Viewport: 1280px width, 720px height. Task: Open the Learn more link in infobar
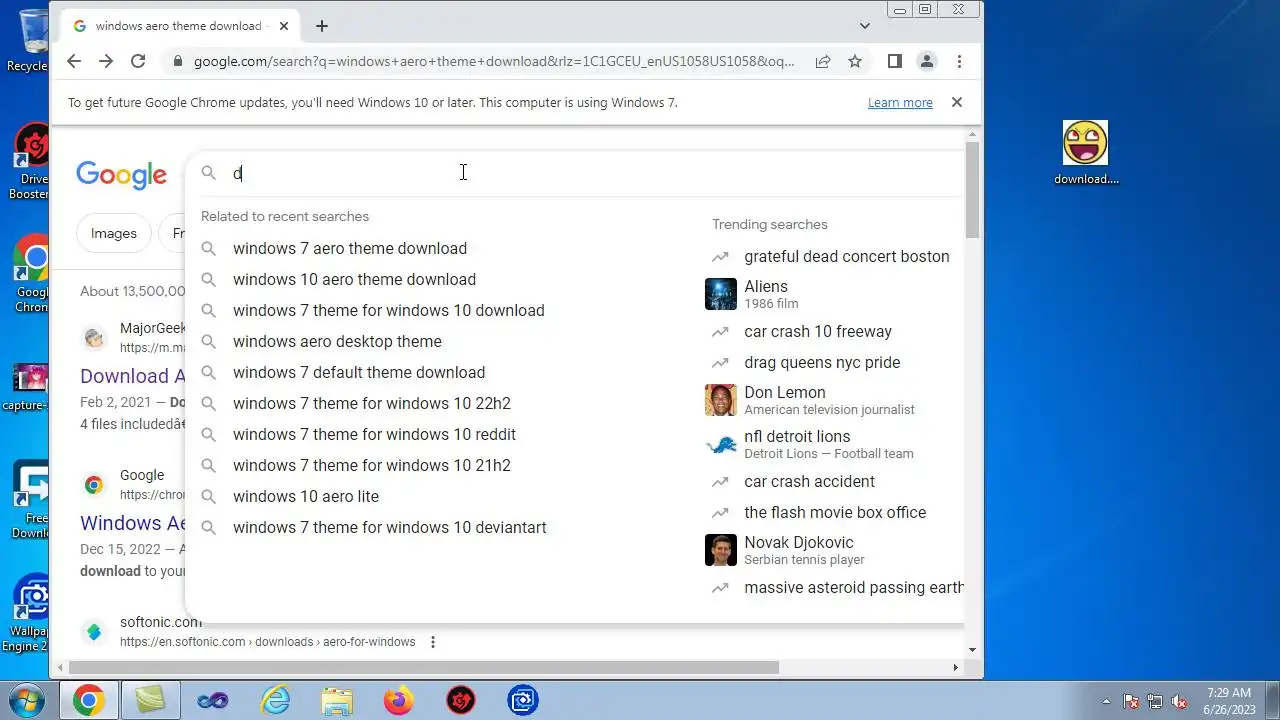click(900, 102)
